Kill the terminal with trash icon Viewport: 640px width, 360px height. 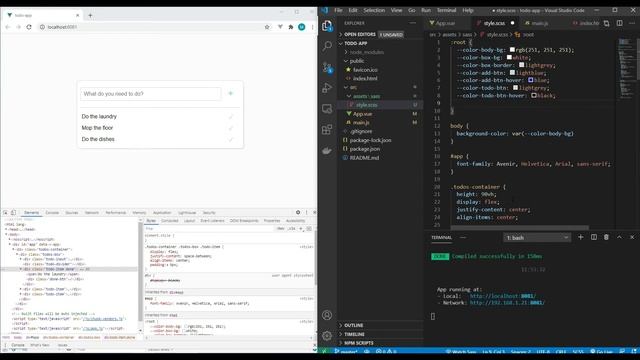coord(606,237)
